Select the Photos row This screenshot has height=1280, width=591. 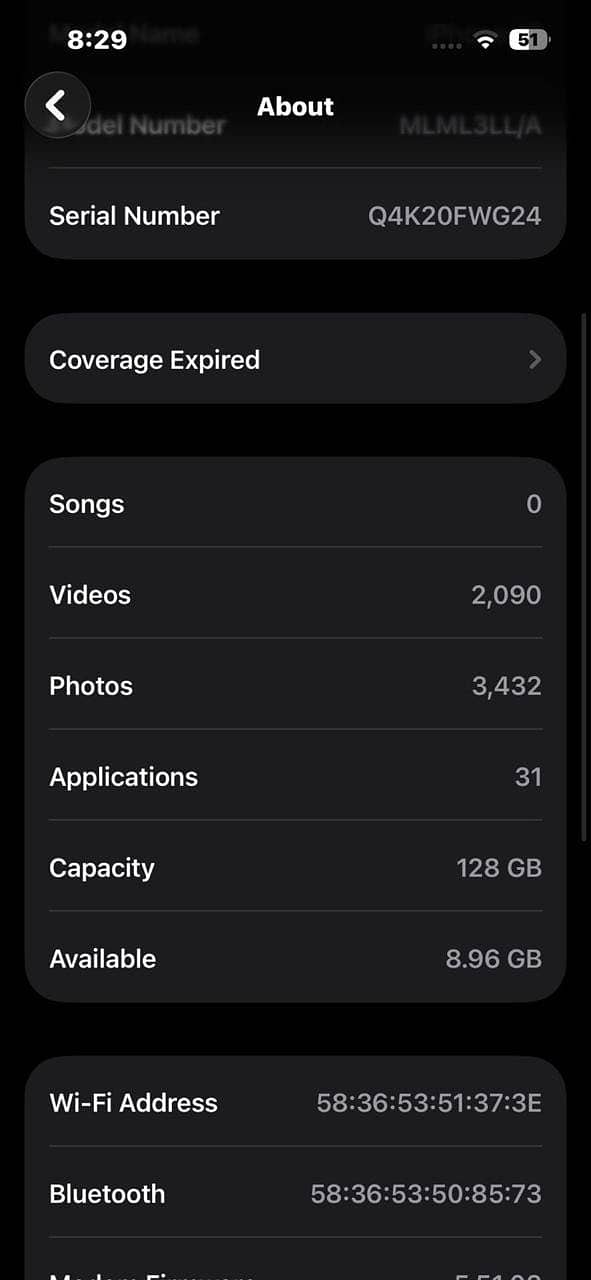coord(295,685)
